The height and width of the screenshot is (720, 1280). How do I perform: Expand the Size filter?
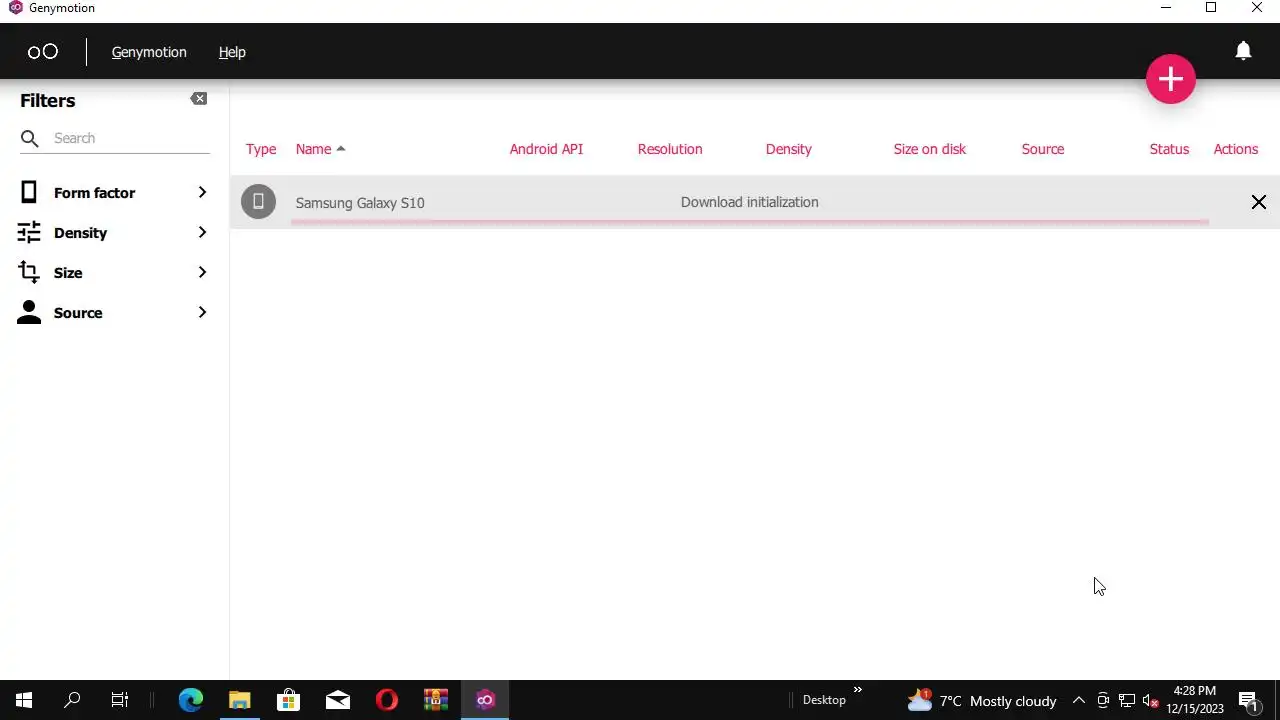[x=202, y=272]
